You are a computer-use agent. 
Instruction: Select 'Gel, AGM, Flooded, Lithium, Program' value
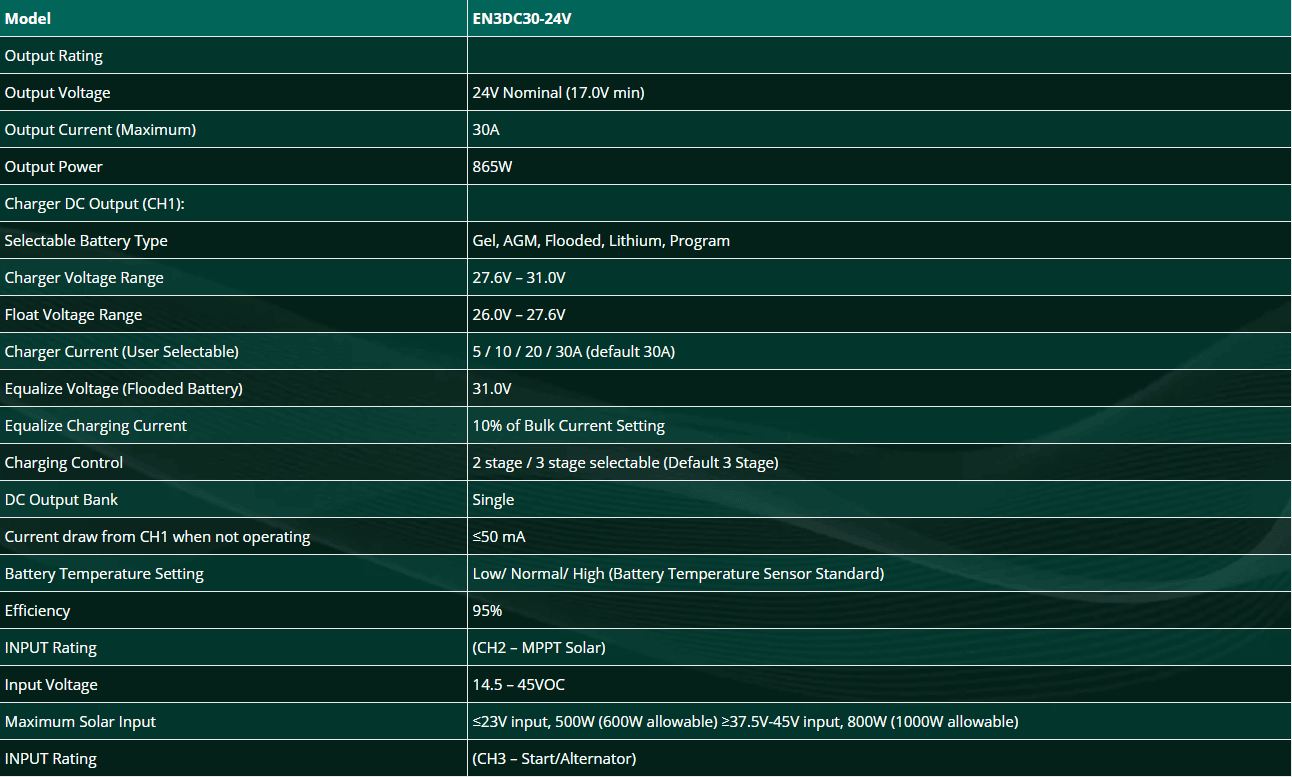[x=601, y=241]
